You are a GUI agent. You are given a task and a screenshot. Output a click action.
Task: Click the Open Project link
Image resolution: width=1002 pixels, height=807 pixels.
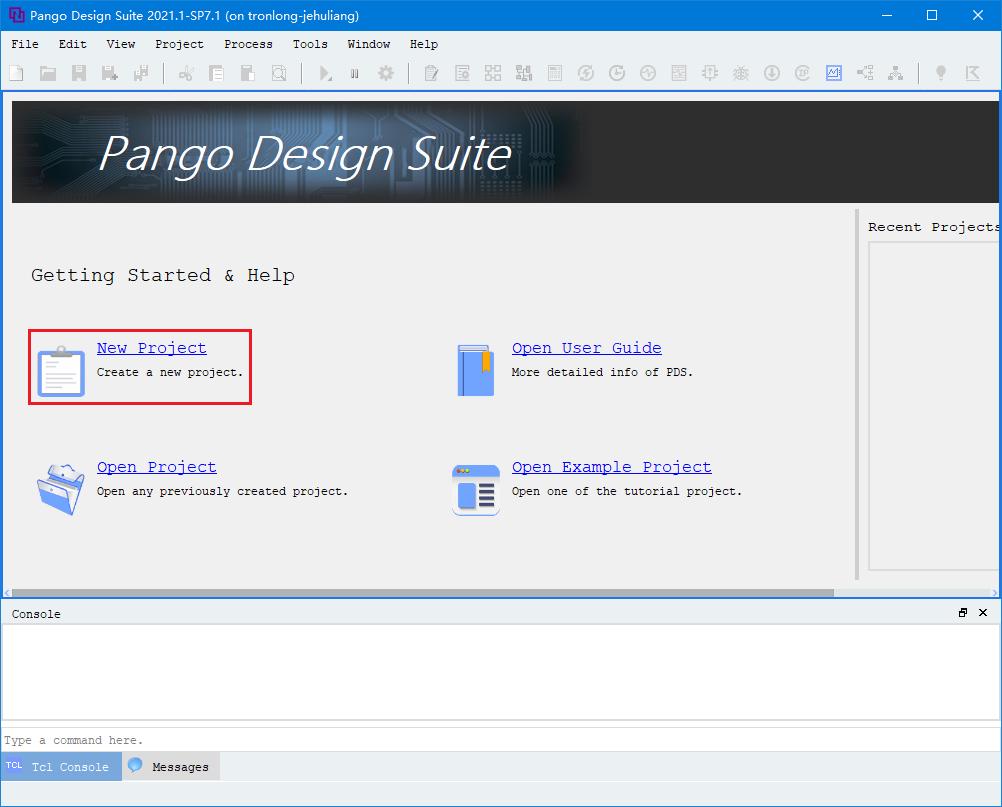click(x=157, y=467)
